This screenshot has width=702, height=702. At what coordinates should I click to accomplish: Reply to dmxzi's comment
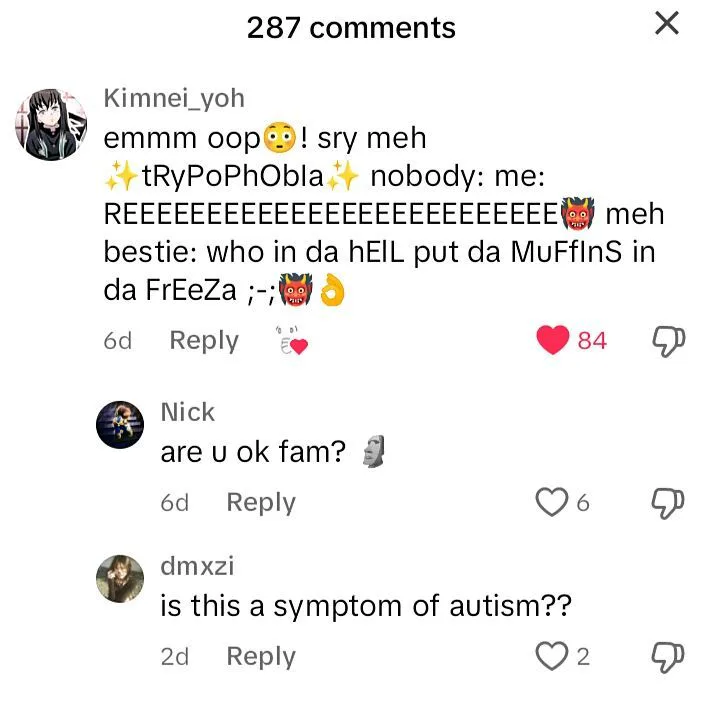coord(261,657)
